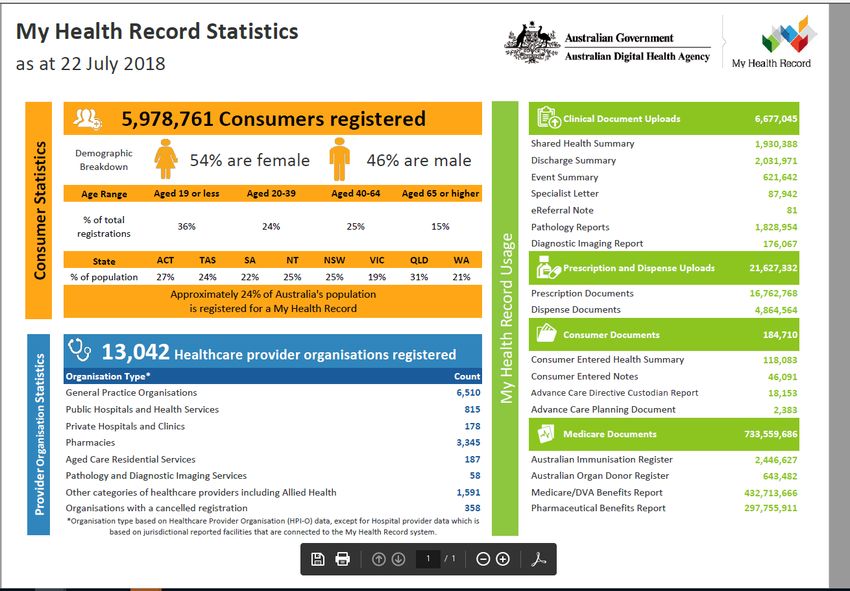Image resolution: width=850 pixels, height=591 pixels.
Task: Click the 'ACT' state header
Action: 165,260
